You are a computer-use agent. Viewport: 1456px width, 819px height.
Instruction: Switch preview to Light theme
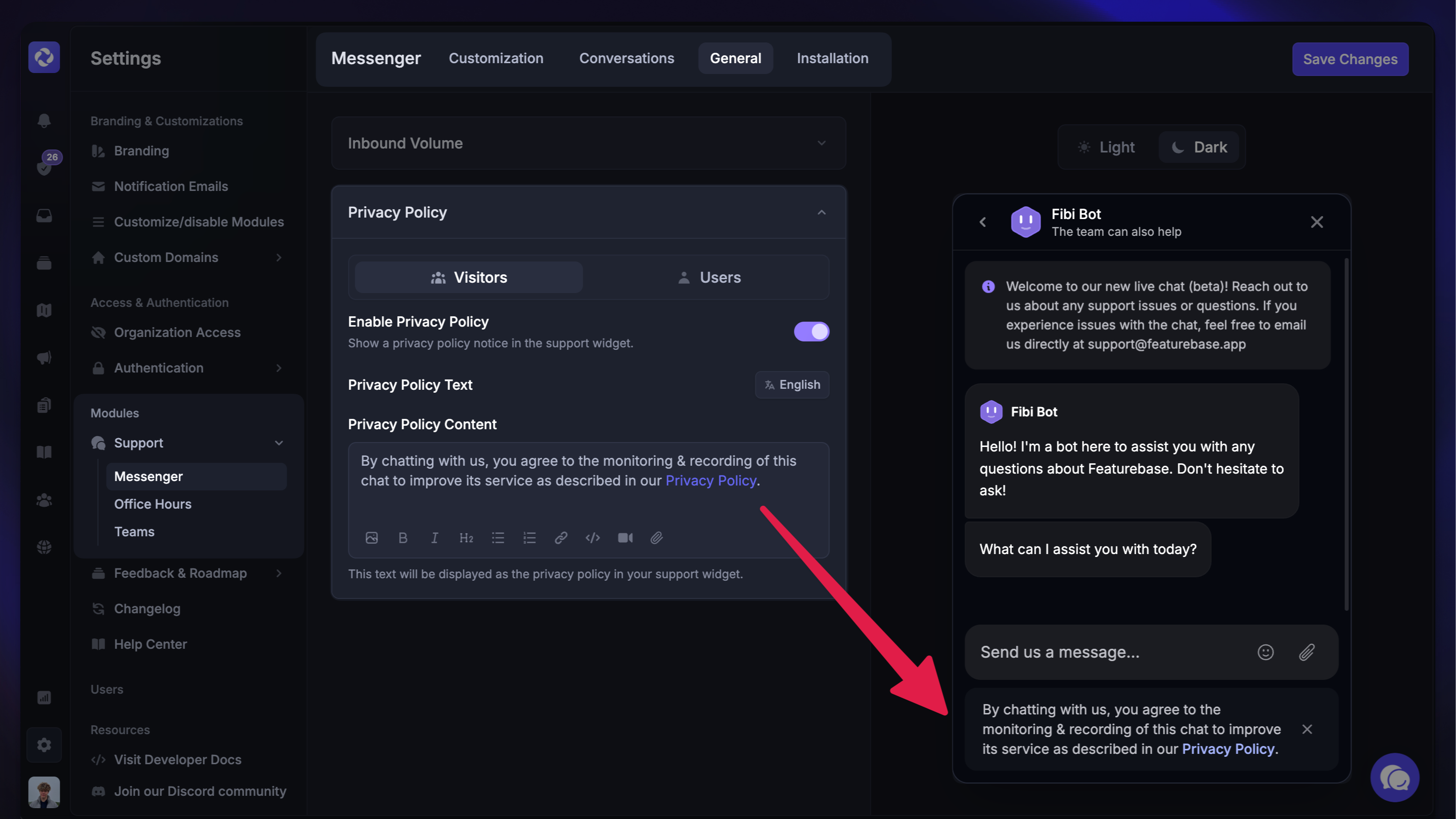click(1107, 147)
